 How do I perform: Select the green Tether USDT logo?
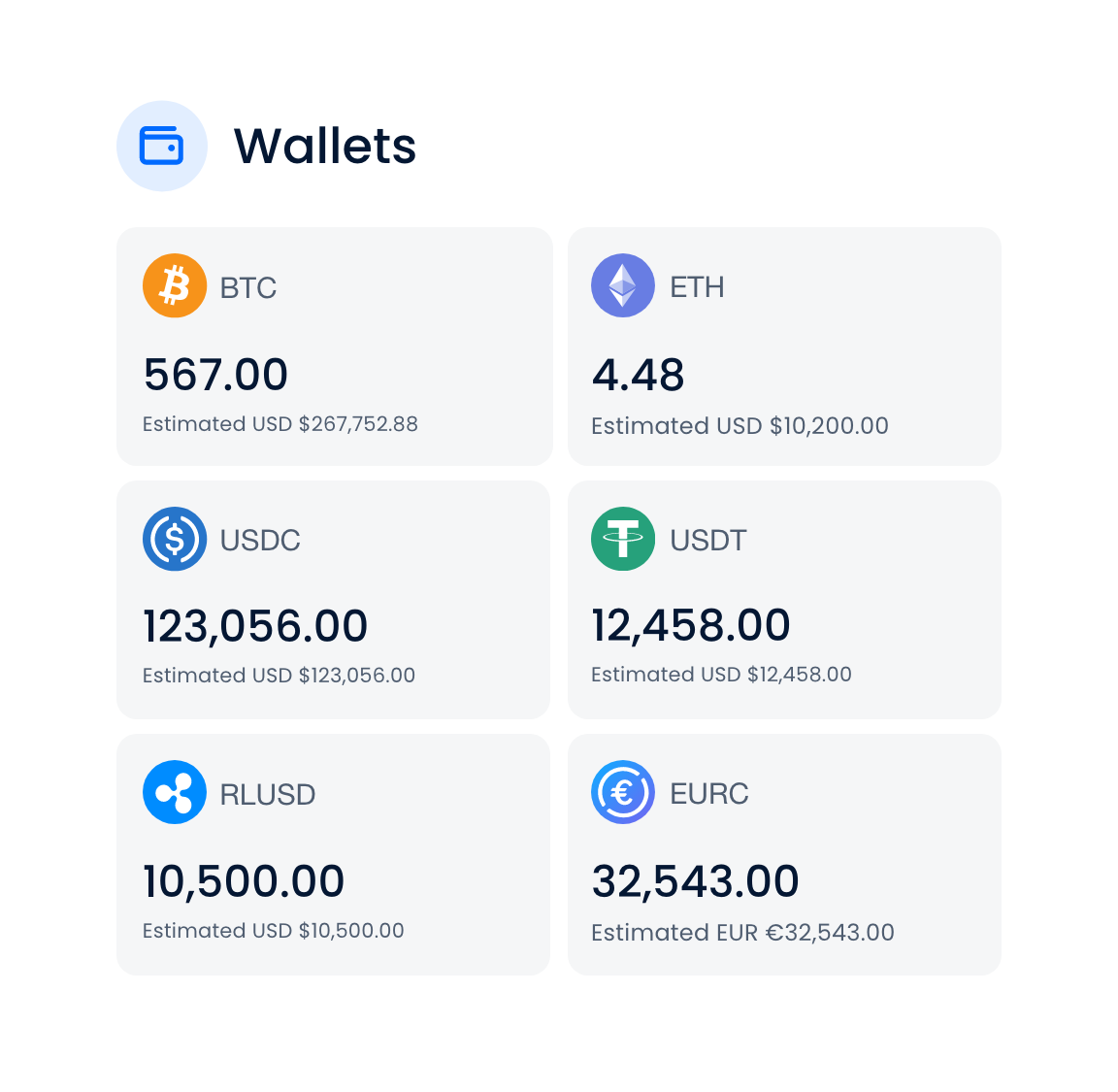[x=623, y=539]
